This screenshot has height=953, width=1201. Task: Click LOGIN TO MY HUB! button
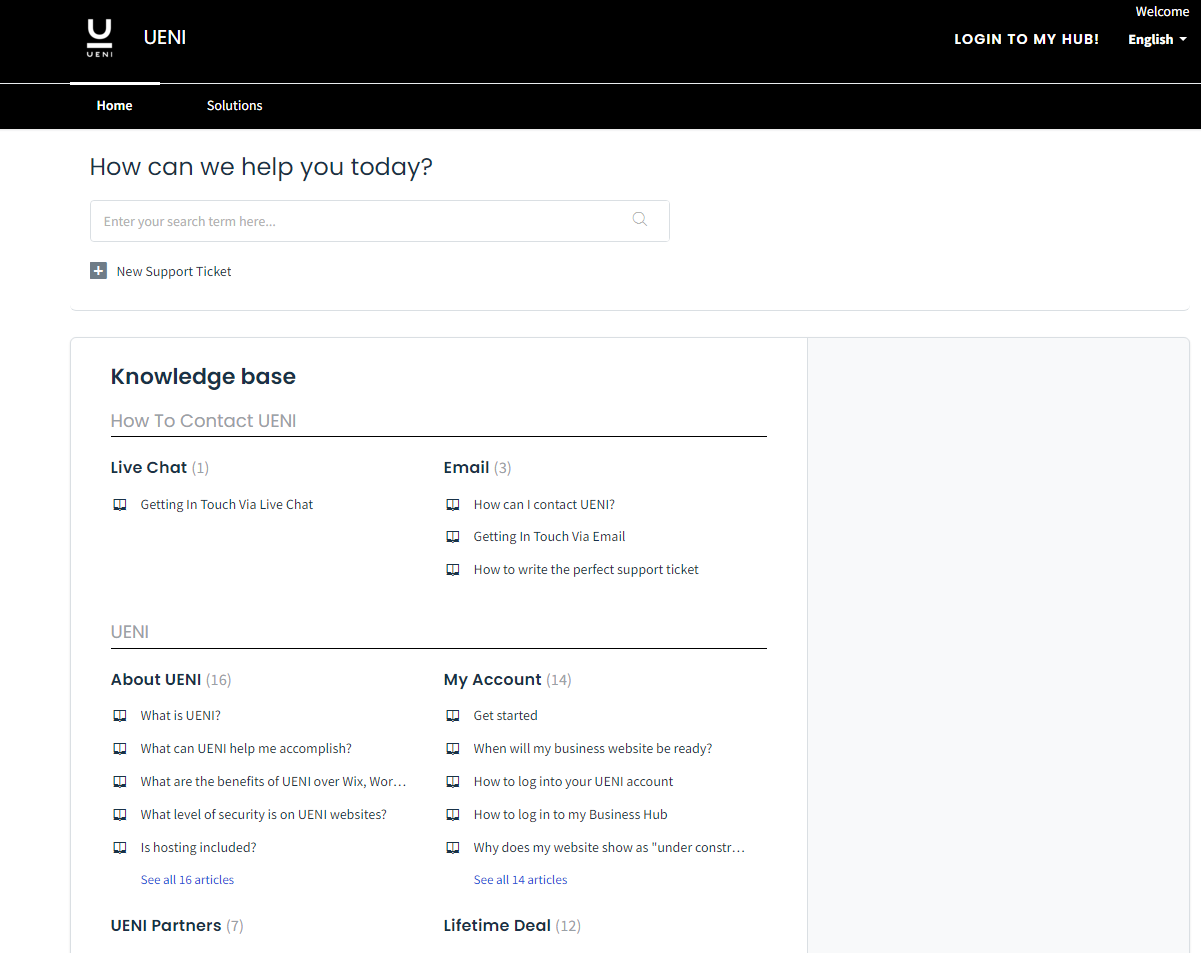click(1026, 39)
